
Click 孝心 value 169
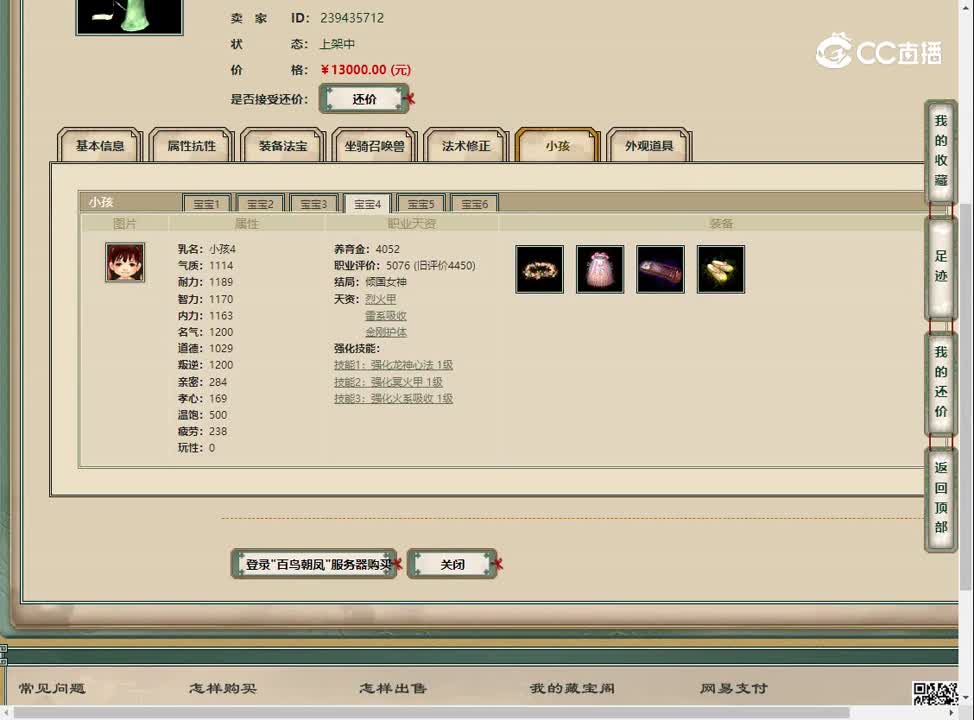coord(218,398)
